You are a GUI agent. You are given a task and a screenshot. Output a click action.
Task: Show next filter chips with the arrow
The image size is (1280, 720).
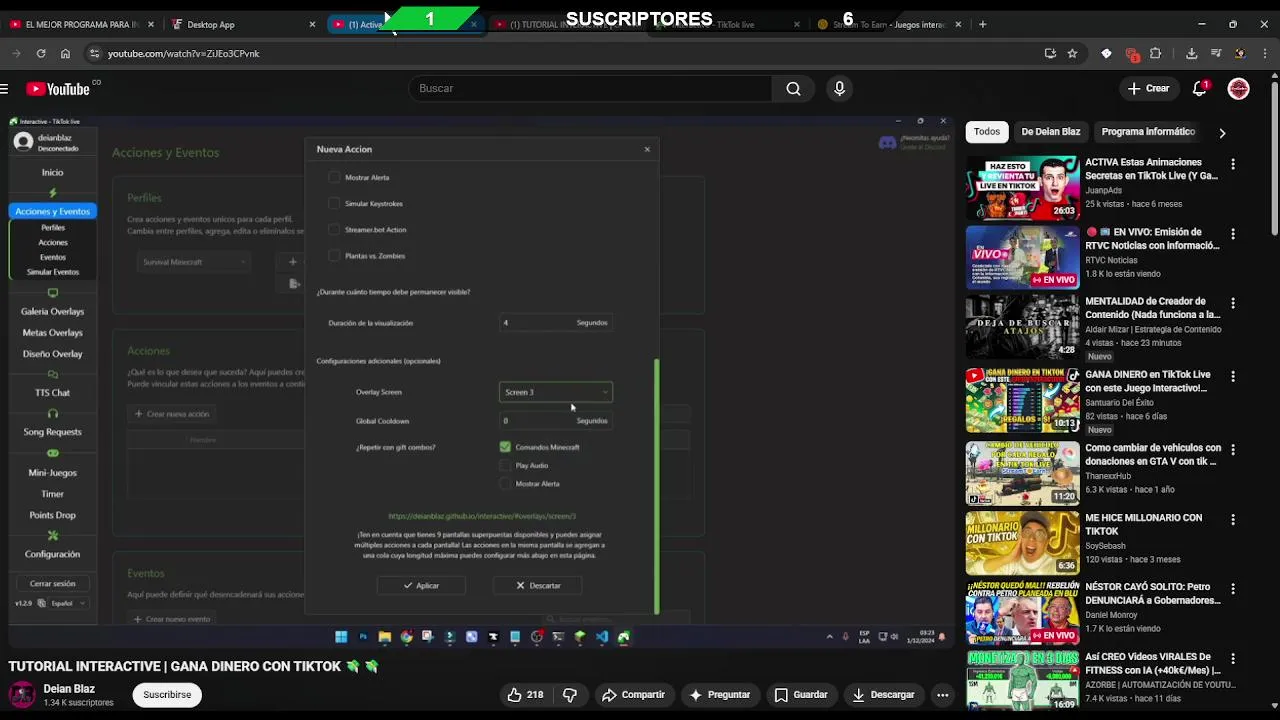1222,132
